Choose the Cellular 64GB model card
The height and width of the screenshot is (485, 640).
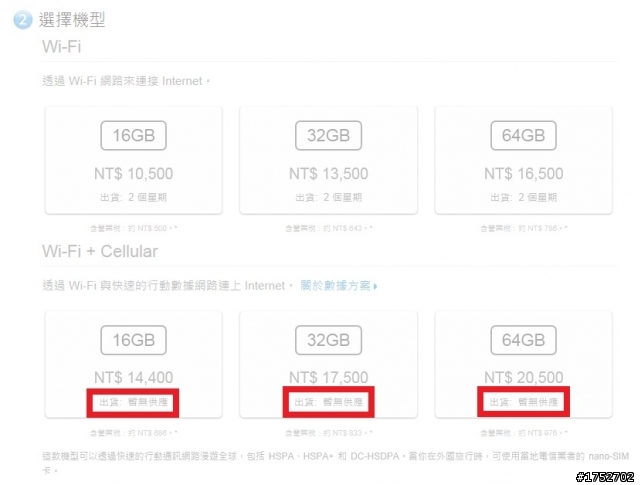[524, 364]
